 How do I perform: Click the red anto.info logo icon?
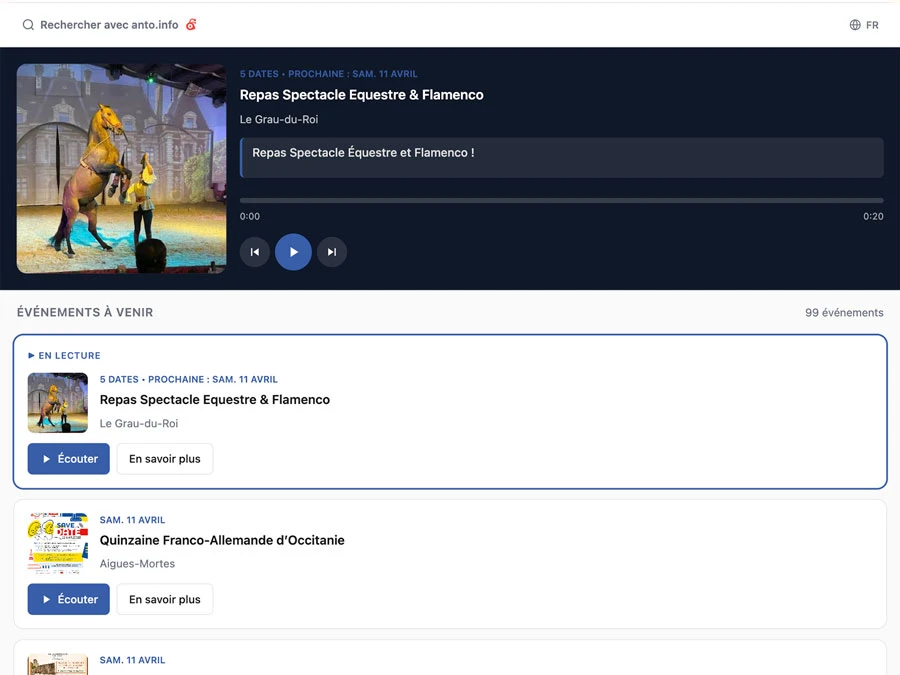click(x=191, y=25)
